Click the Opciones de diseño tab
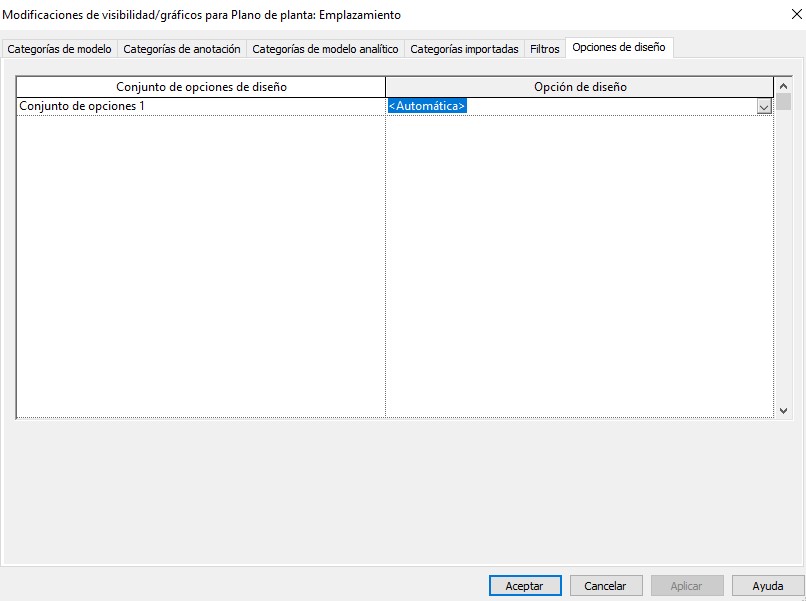Screen dimensions: 806x601 point(619,48)
